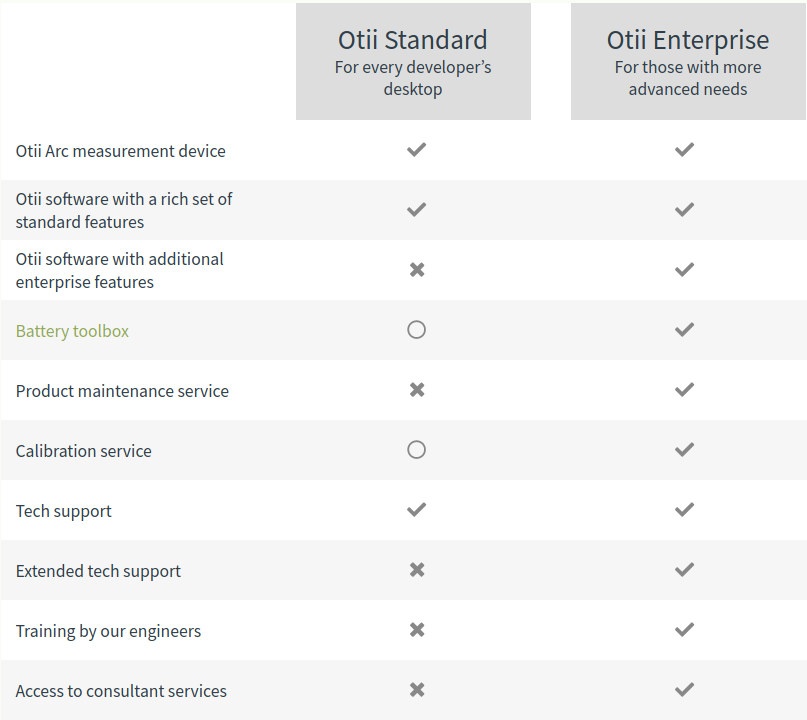Screen dimensions: 807x720
Task: Click Standard cross for Access to consultant services
Action: (417, 690)
